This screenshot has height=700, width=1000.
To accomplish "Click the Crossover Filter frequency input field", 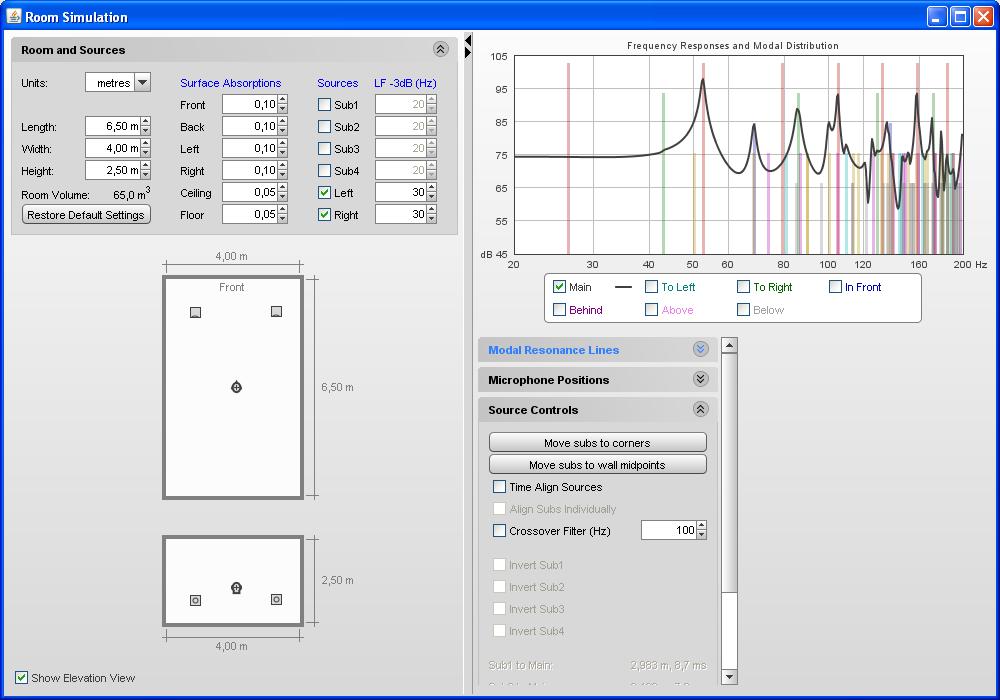I will (x=668, y=531).
